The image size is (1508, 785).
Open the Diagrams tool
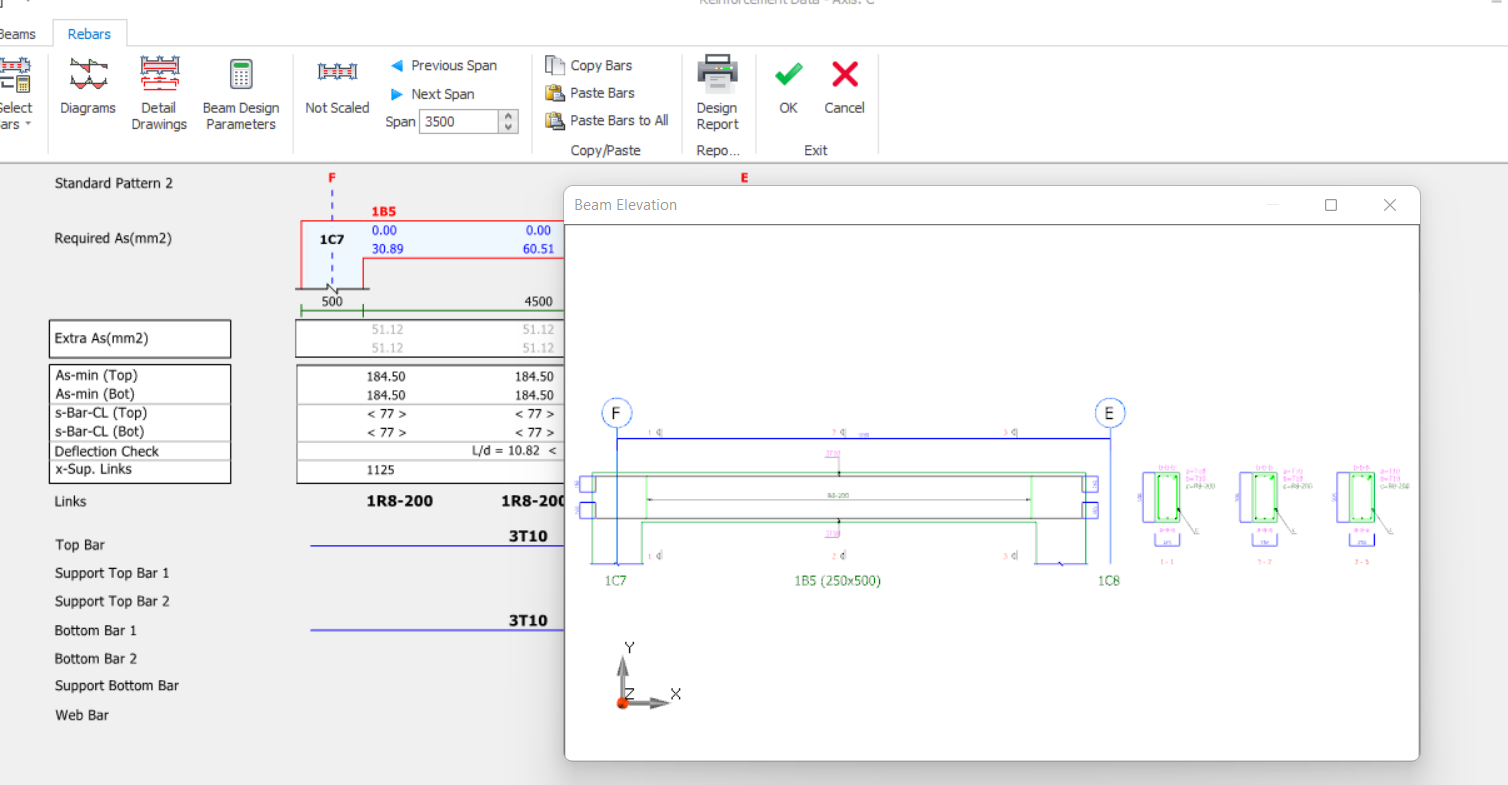(88, 88)
